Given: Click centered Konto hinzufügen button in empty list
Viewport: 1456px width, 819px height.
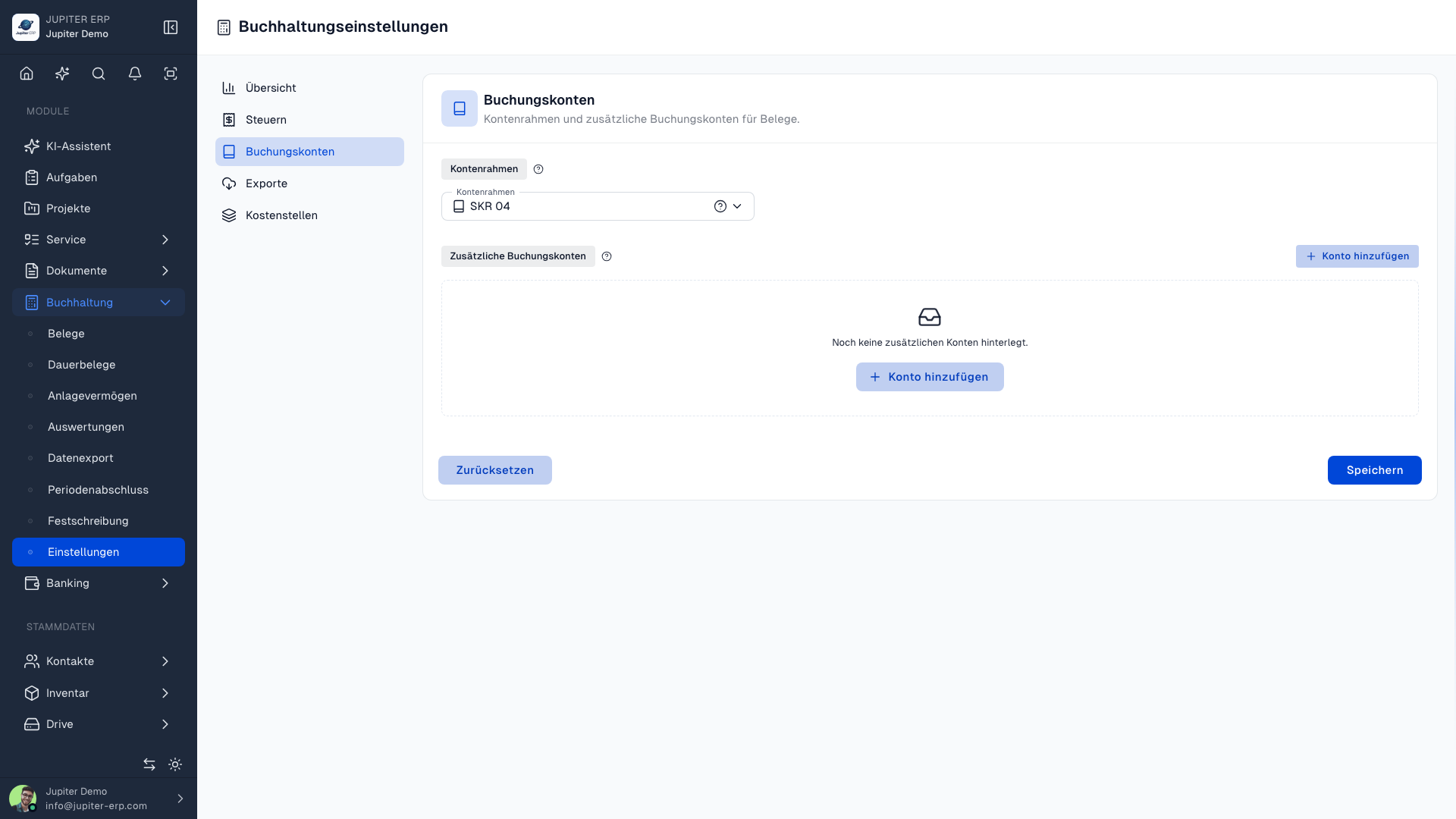Looking at the screenshot, I should pos(930,377).
